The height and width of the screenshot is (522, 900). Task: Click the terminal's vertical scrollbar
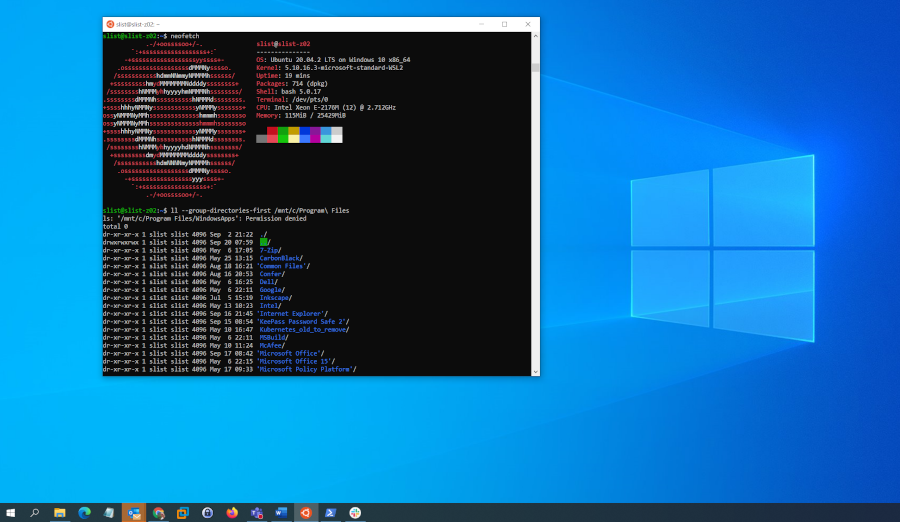[x=535, y=68]
